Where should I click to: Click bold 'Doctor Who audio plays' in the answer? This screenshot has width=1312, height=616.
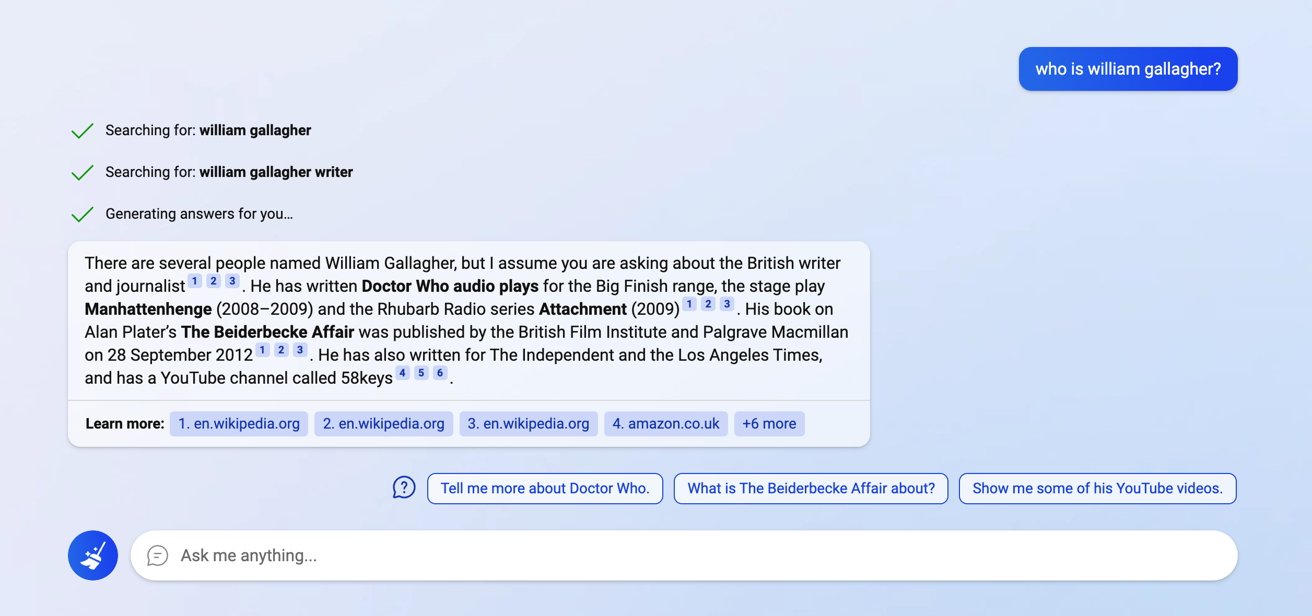point(450,286)
